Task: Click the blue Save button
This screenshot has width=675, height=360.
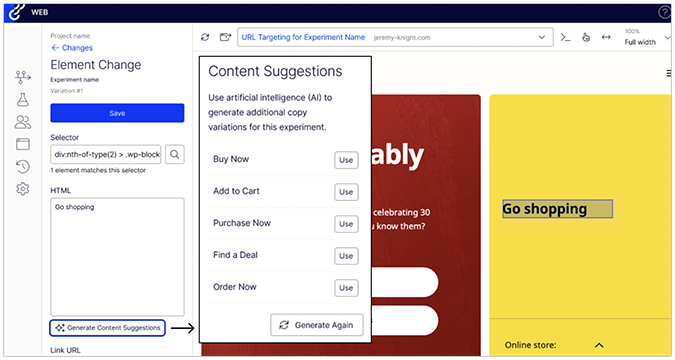Action: 117,113
